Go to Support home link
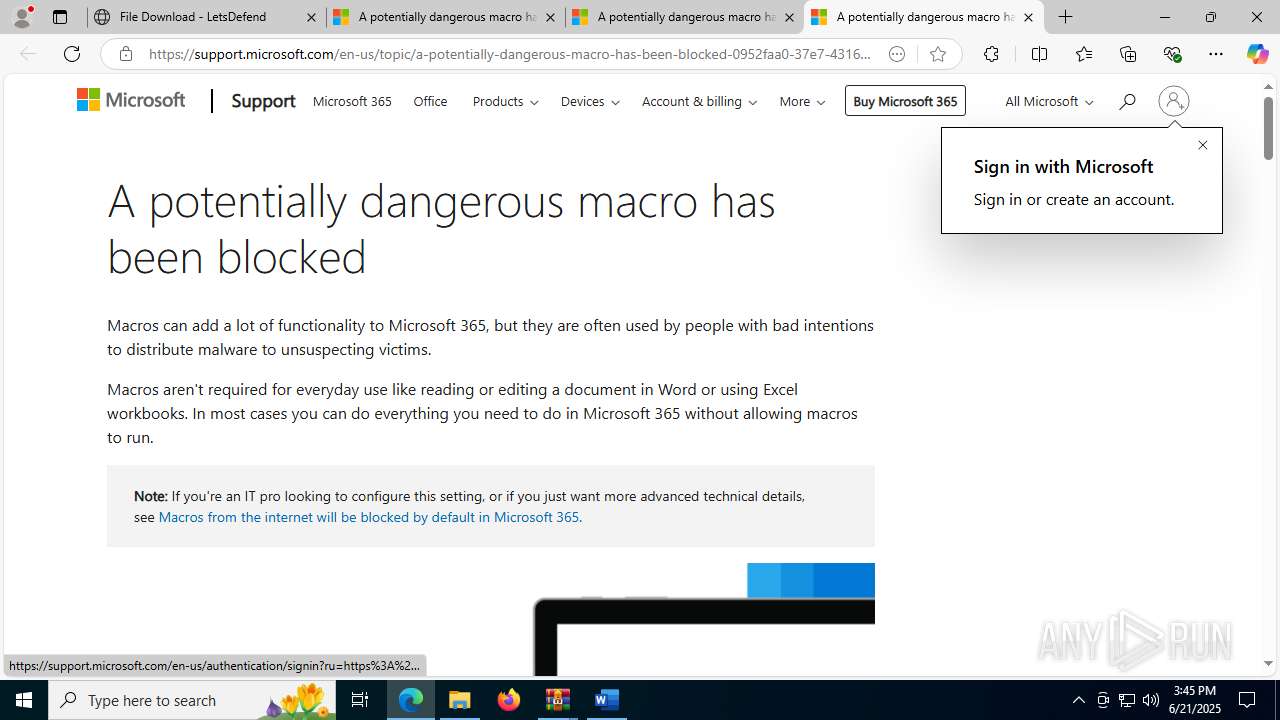This screenshot has height=720, width=1280. 263,101
